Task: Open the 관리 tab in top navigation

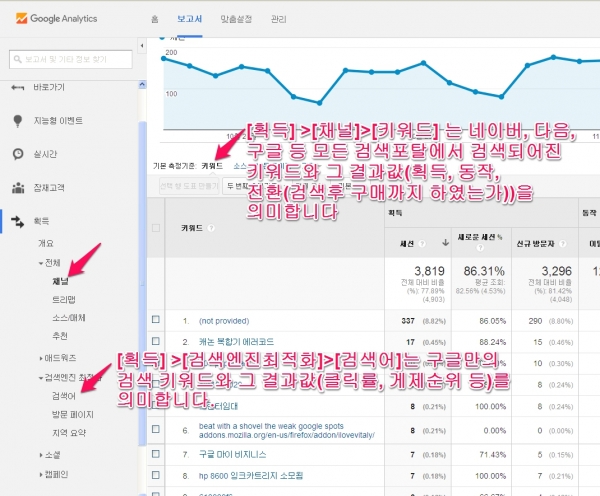Action: point(278,18)
